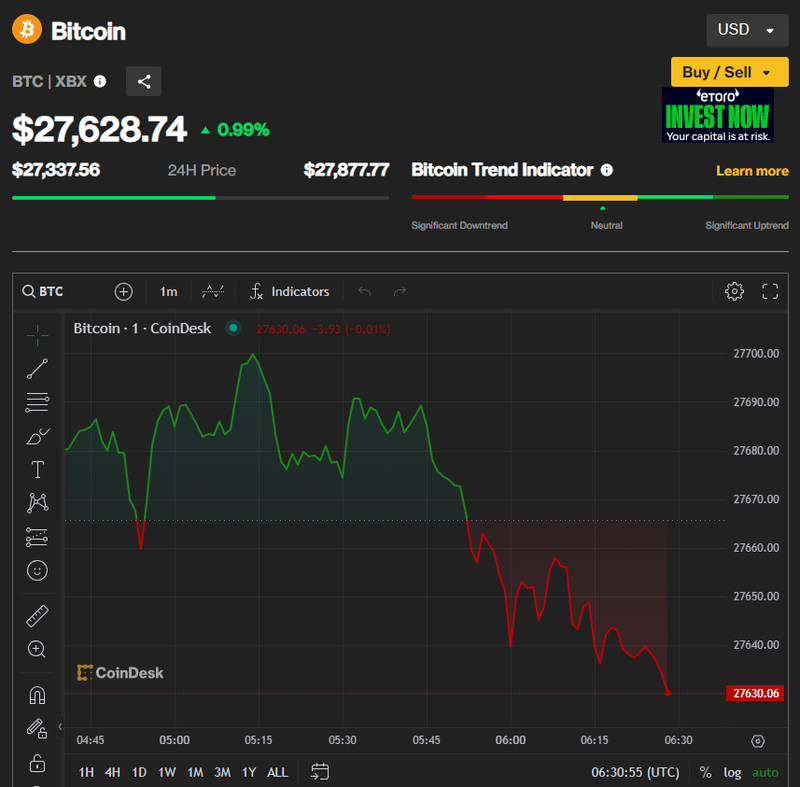Expand the Buy / Sell dropdown
The height and width of the screenshot is (787, 800).
(729, 72)
